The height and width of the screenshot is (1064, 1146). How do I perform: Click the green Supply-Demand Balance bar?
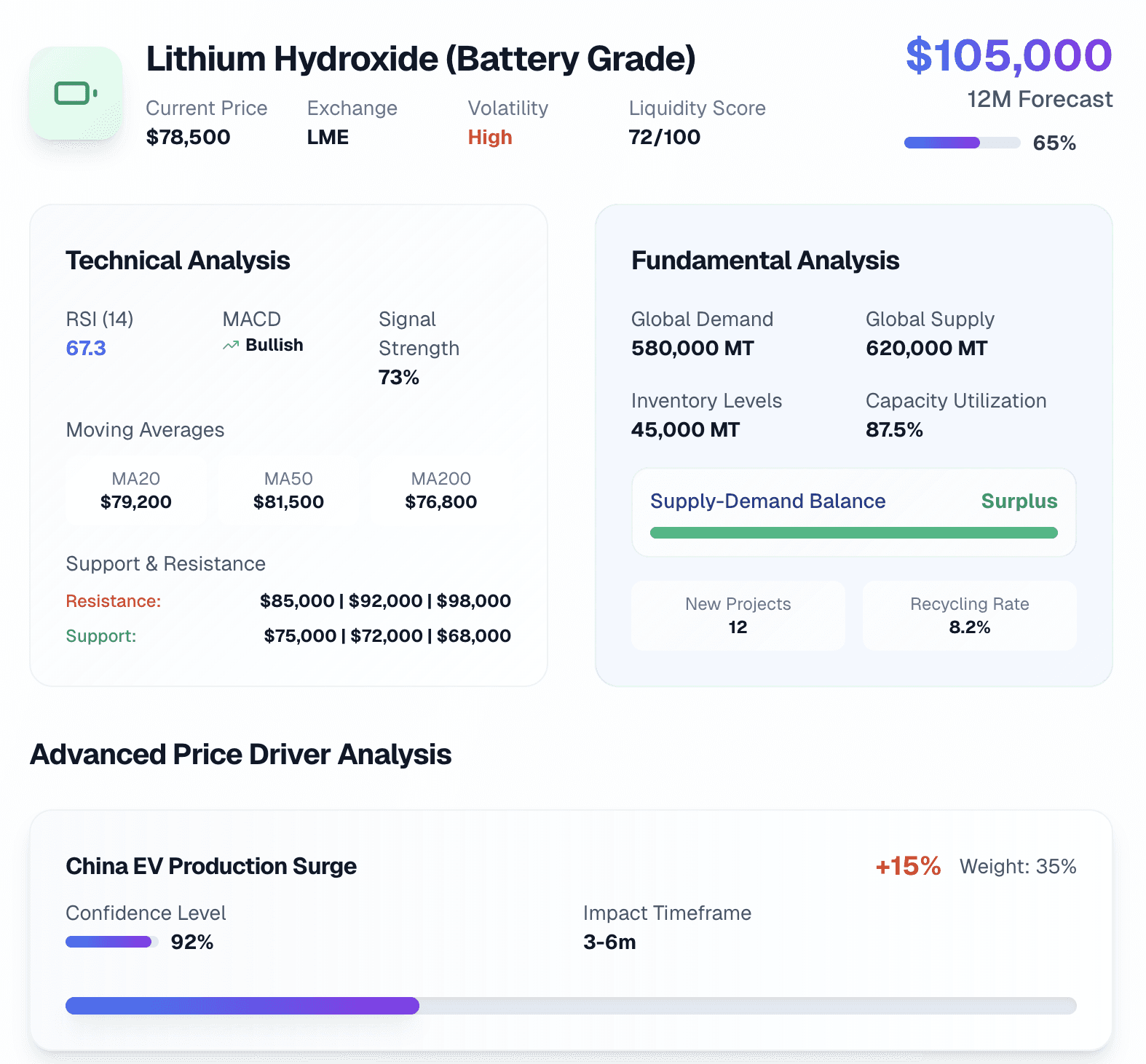pyautogui.click(x=853, y=533)
